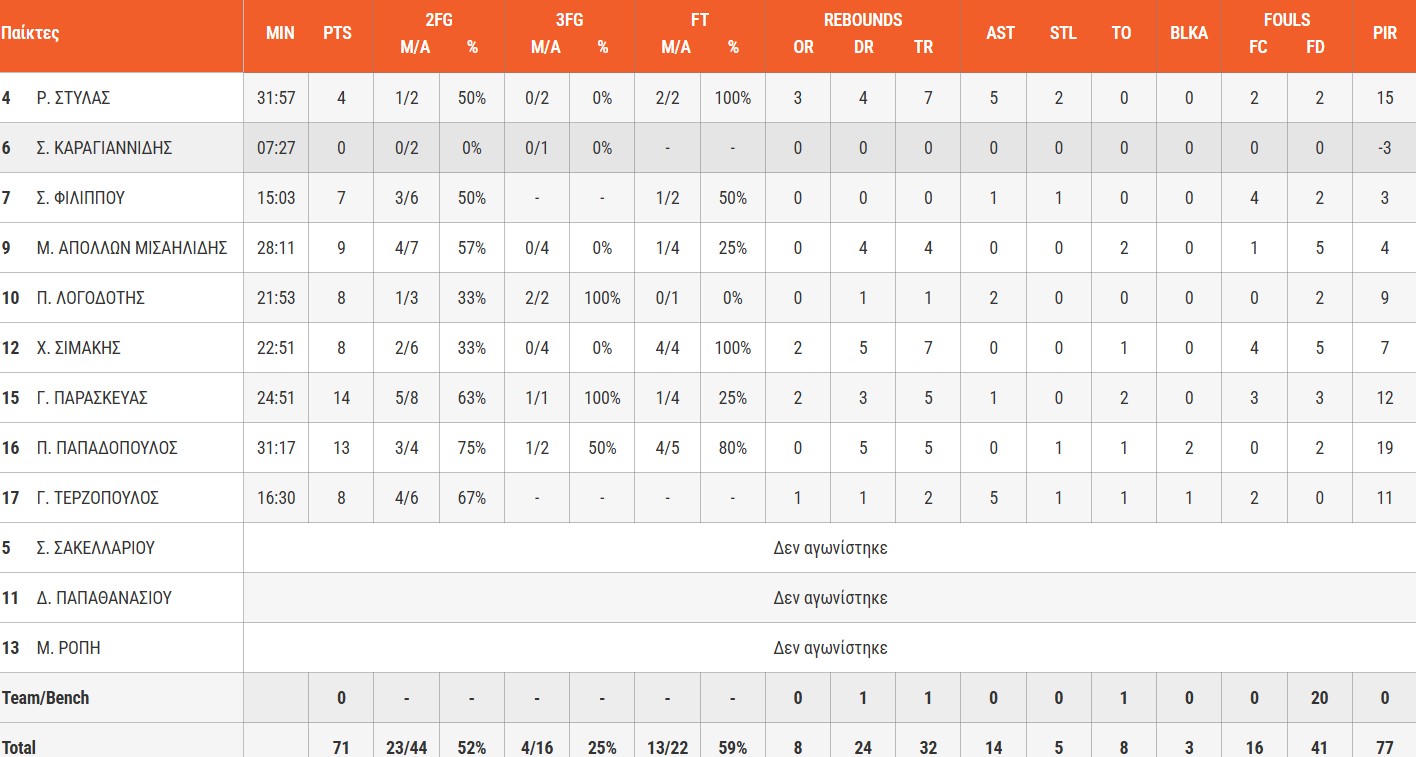
Task: Click the Παίκτες column header
Action: click(30, 33)
